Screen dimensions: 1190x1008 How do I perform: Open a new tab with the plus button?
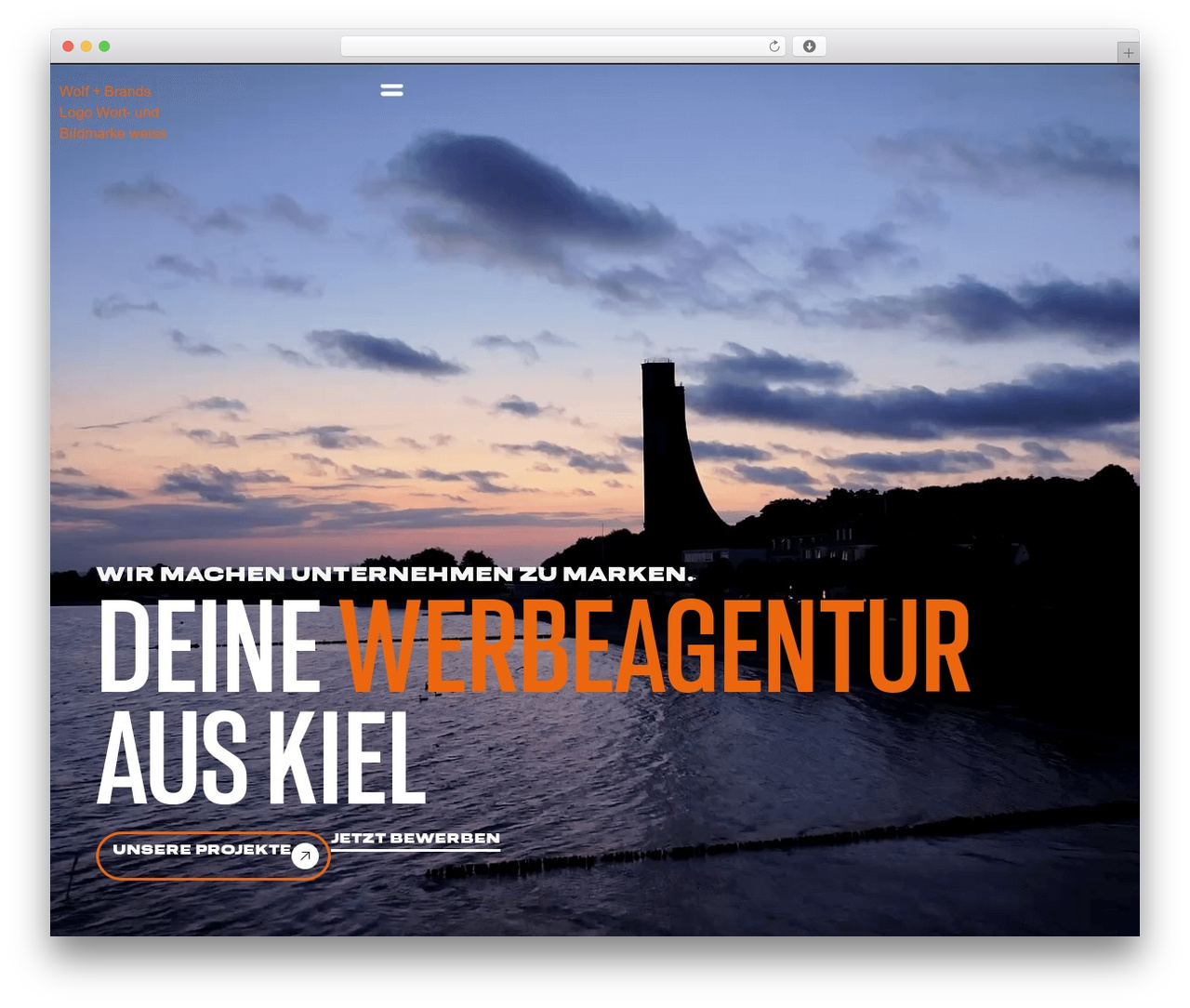tap(1128, 53)
